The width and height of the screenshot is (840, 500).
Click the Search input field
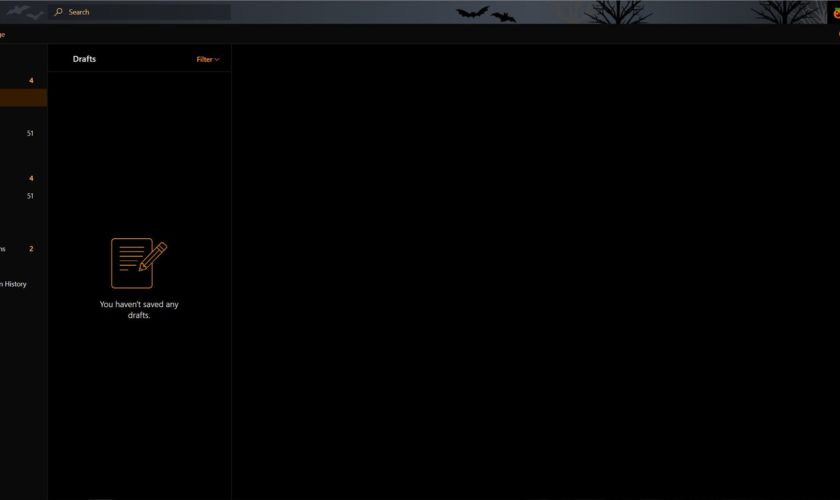(139, 12)
